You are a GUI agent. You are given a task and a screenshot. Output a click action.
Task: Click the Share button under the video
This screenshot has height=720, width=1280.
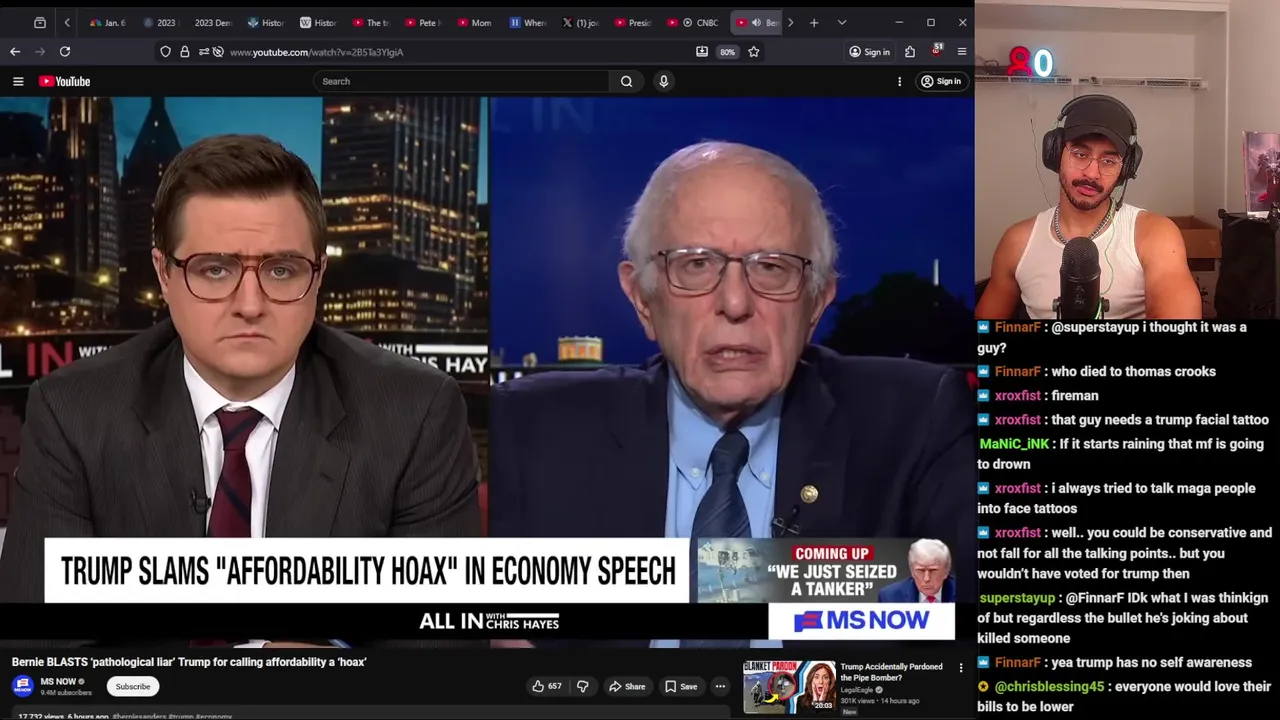(627, 686)
